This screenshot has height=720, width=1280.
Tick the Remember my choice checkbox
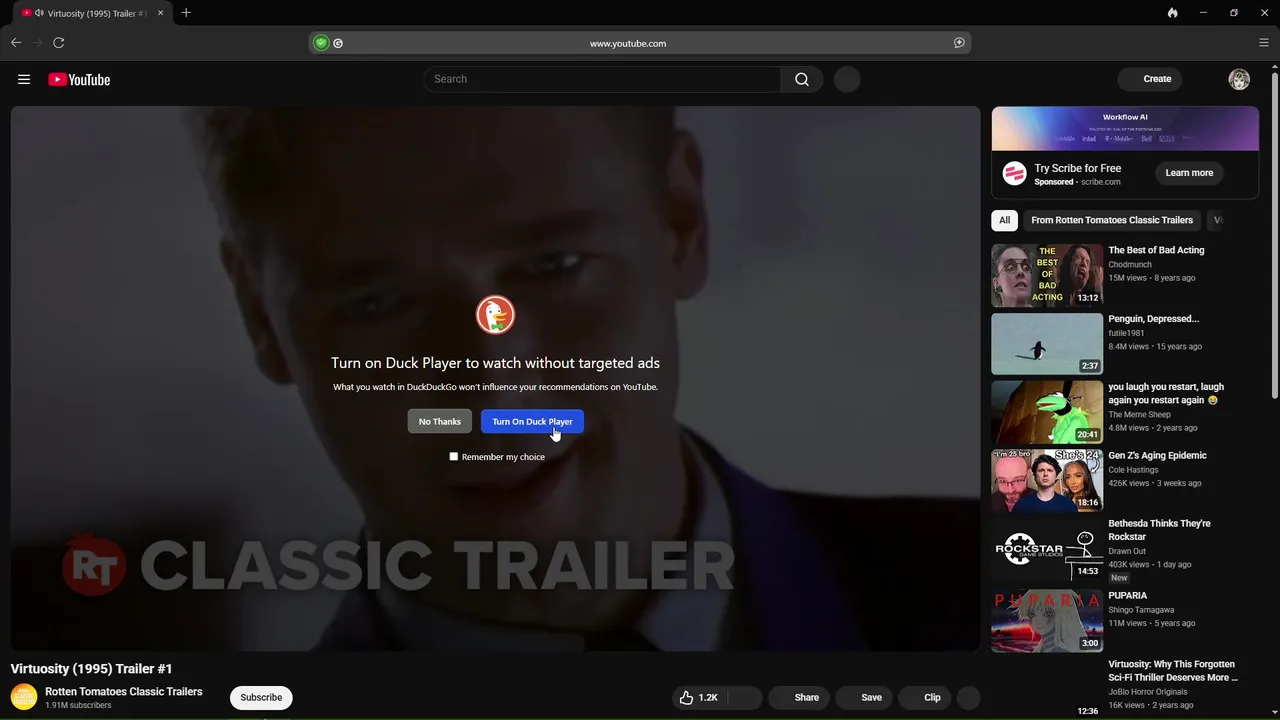pos(454,457)
